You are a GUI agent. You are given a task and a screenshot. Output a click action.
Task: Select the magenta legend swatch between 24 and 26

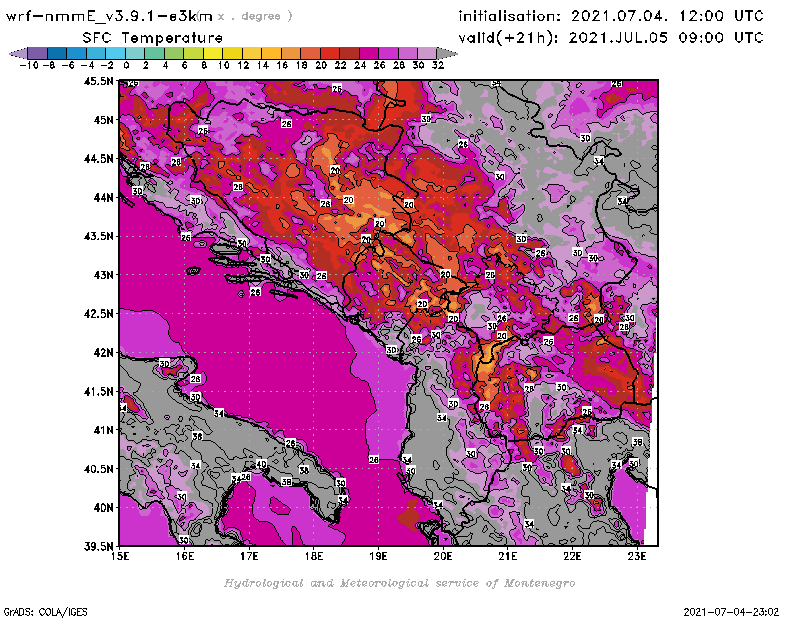369,53
